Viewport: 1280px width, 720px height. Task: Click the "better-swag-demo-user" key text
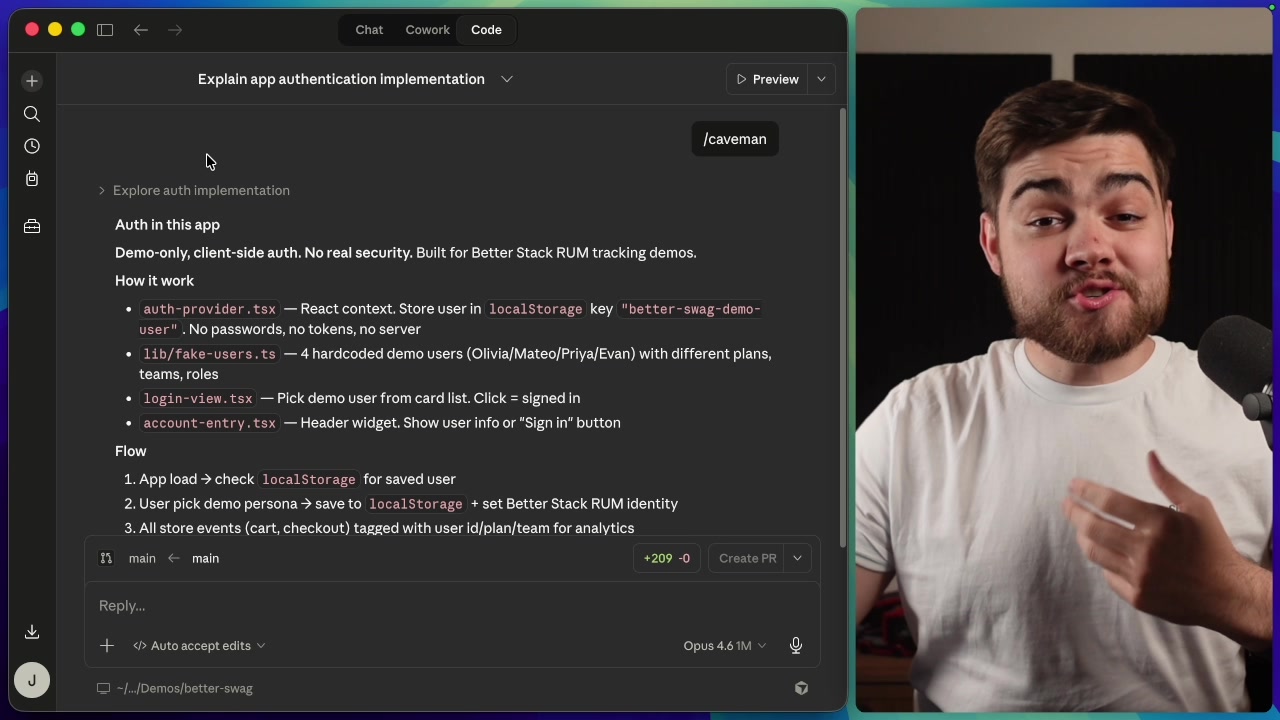click(450, 319)
